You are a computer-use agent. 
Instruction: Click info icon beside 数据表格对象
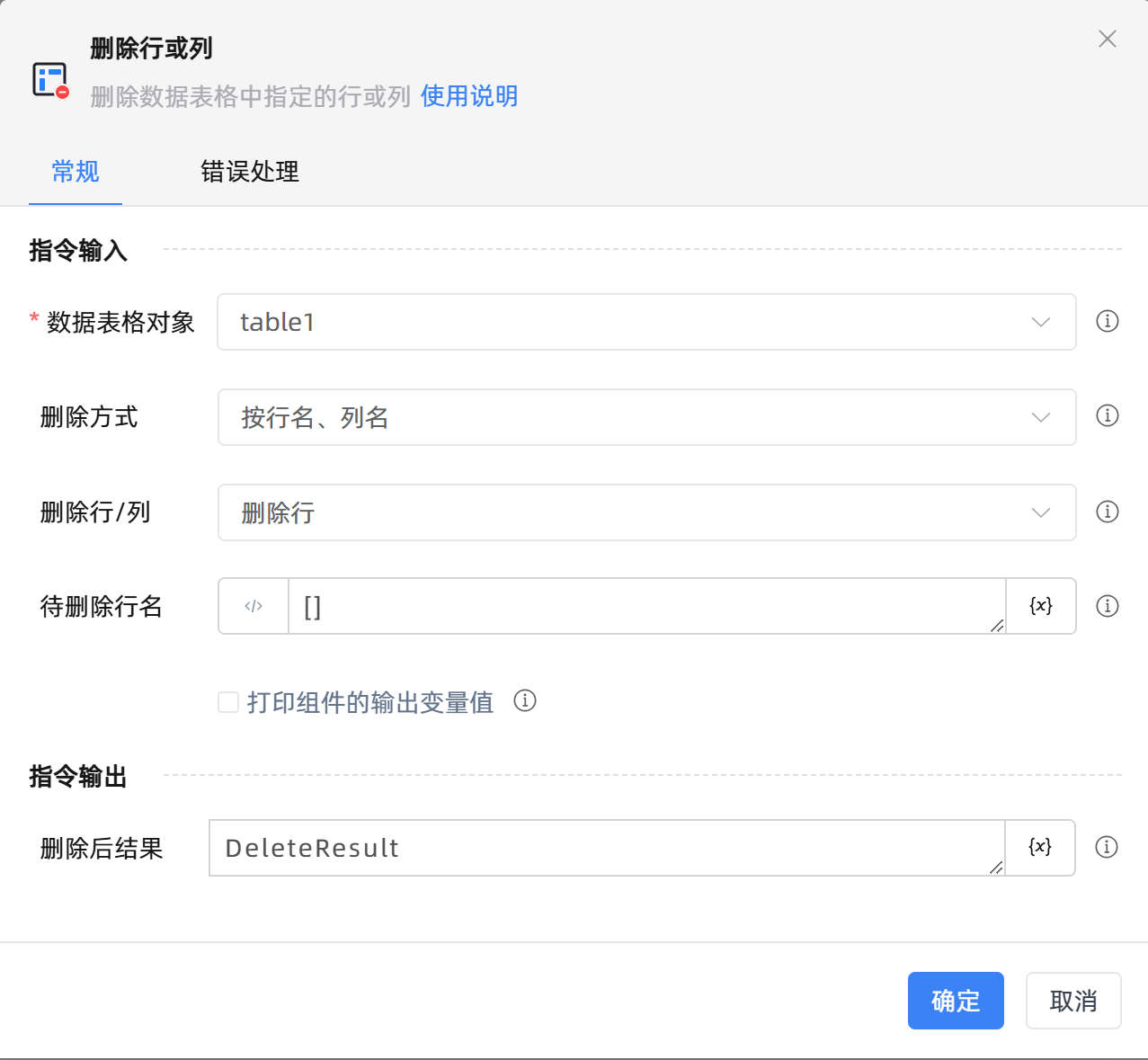(1108, 321)
